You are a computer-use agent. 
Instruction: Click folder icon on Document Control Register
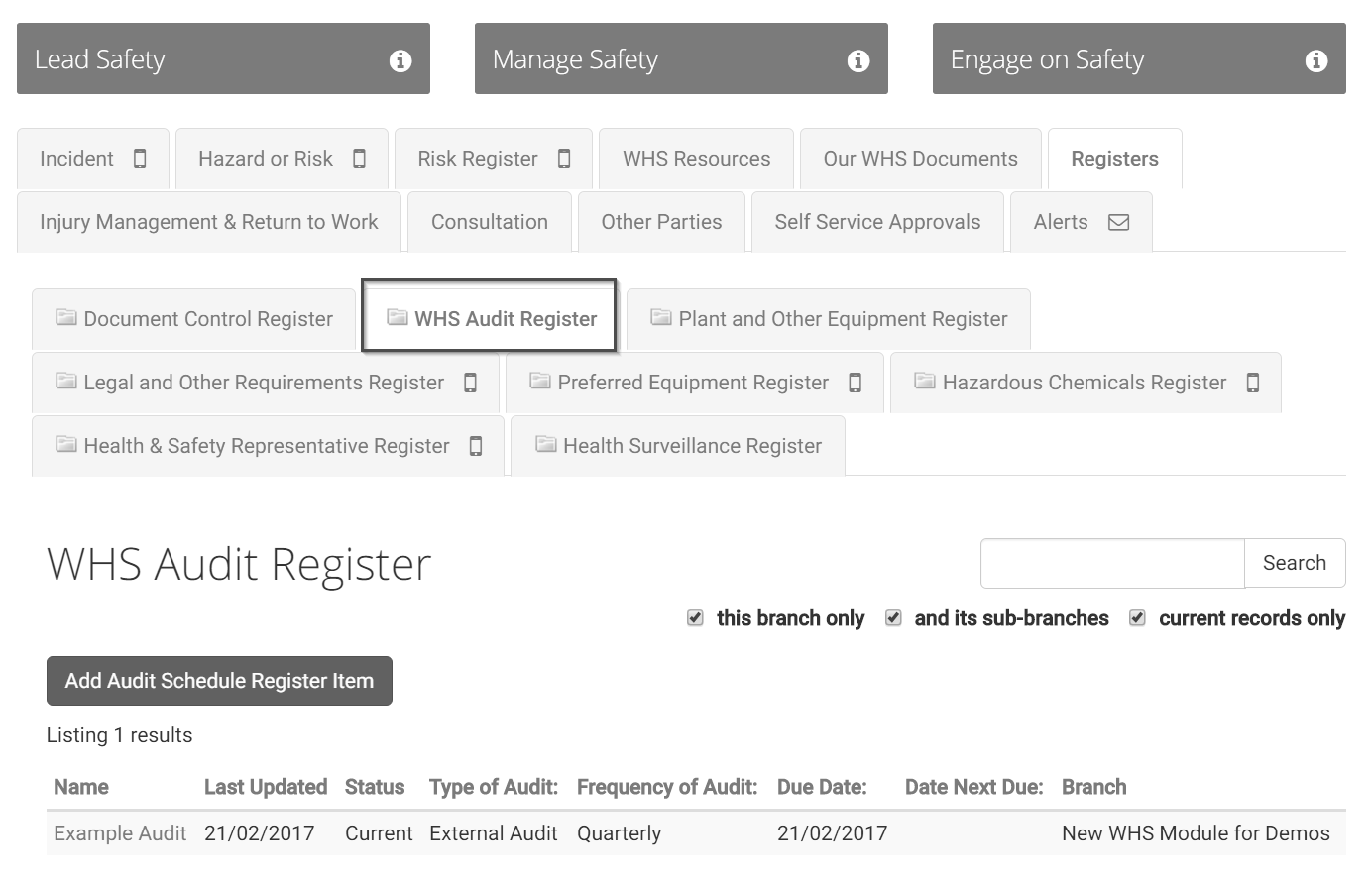tap(66, 318)
